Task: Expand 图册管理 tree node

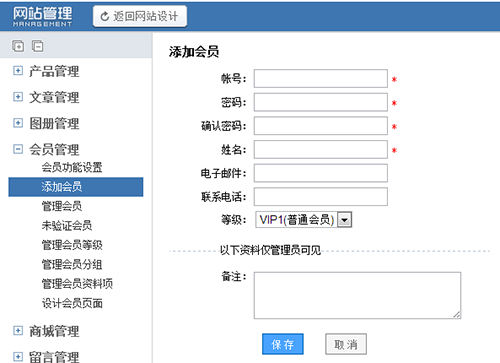Action: tap(18, 123)
